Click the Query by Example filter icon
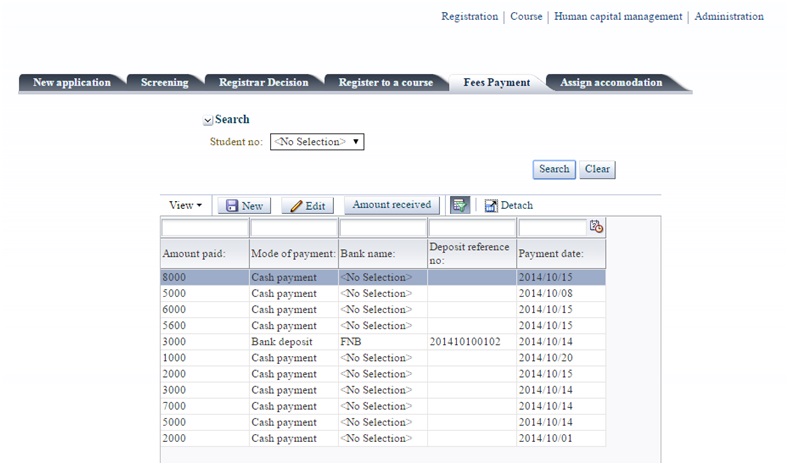 click(459, 205)
